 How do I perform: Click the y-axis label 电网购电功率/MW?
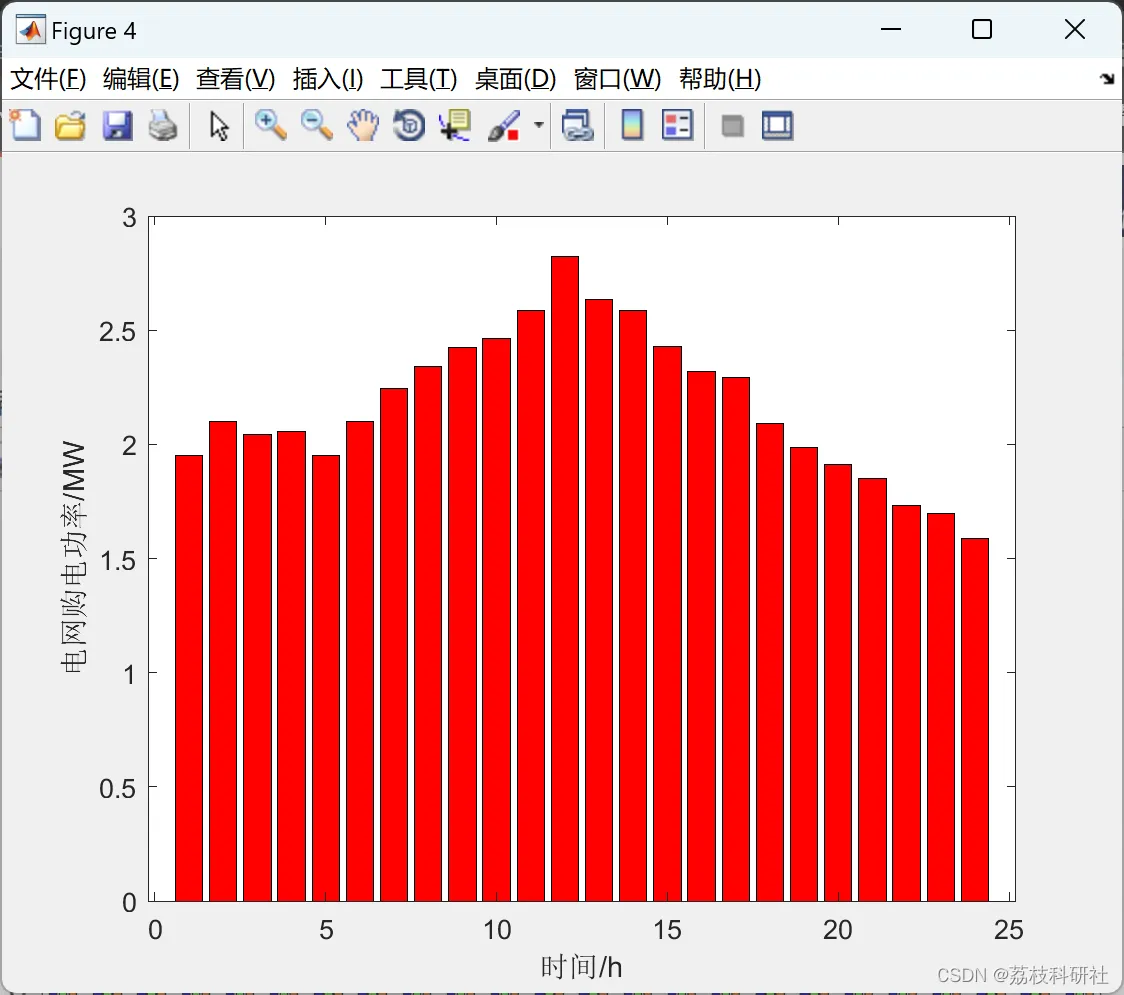[x=74, y=557]
